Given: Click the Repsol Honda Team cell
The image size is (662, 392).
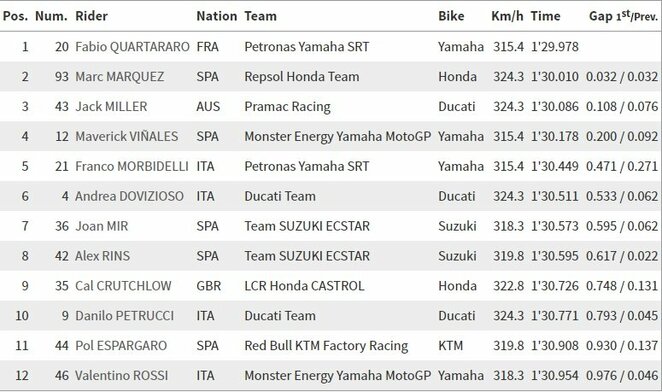Looking at the screenshot, I should [302, 76].
